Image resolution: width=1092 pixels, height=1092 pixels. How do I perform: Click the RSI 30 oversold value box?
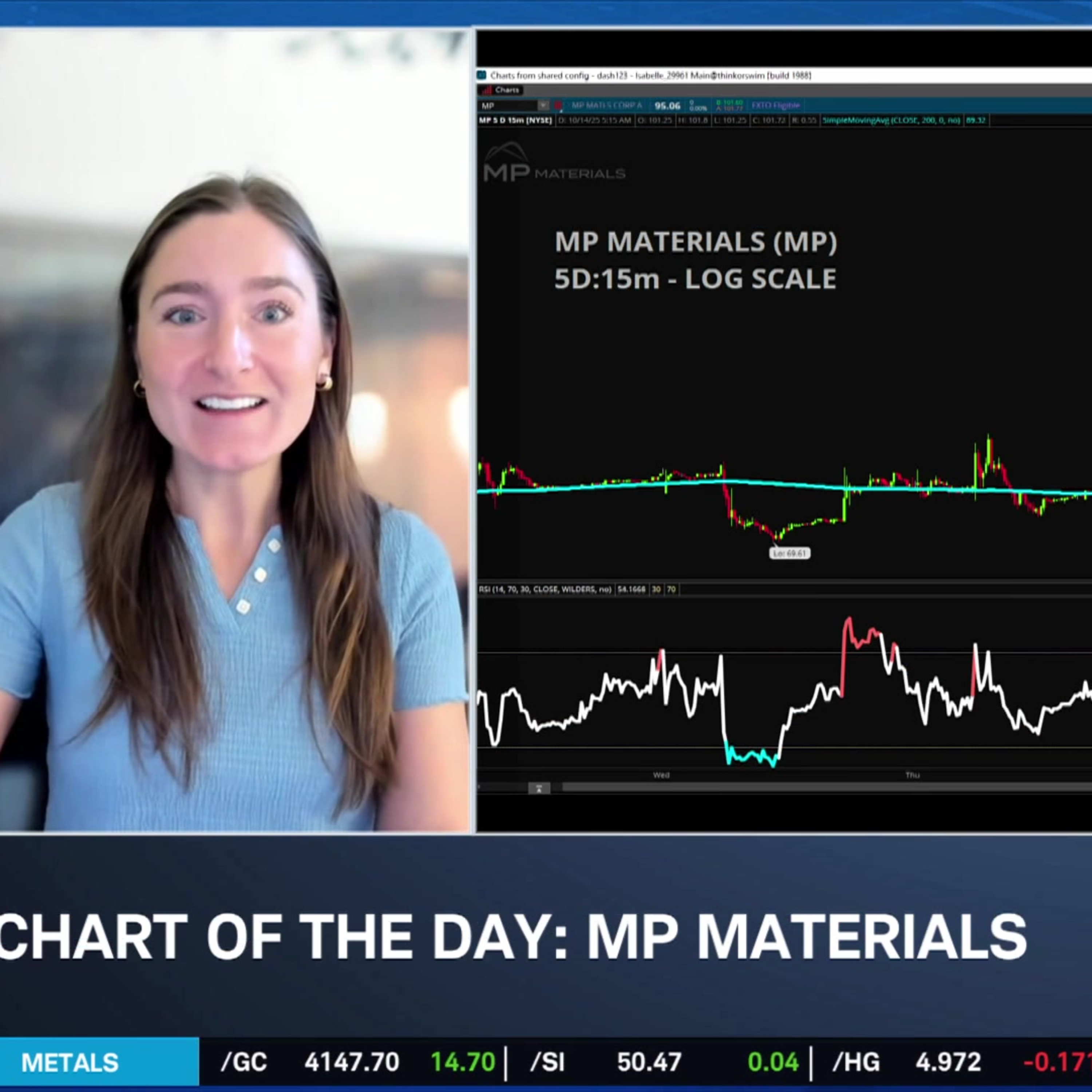pyautogui.click(x=656, y=589)
